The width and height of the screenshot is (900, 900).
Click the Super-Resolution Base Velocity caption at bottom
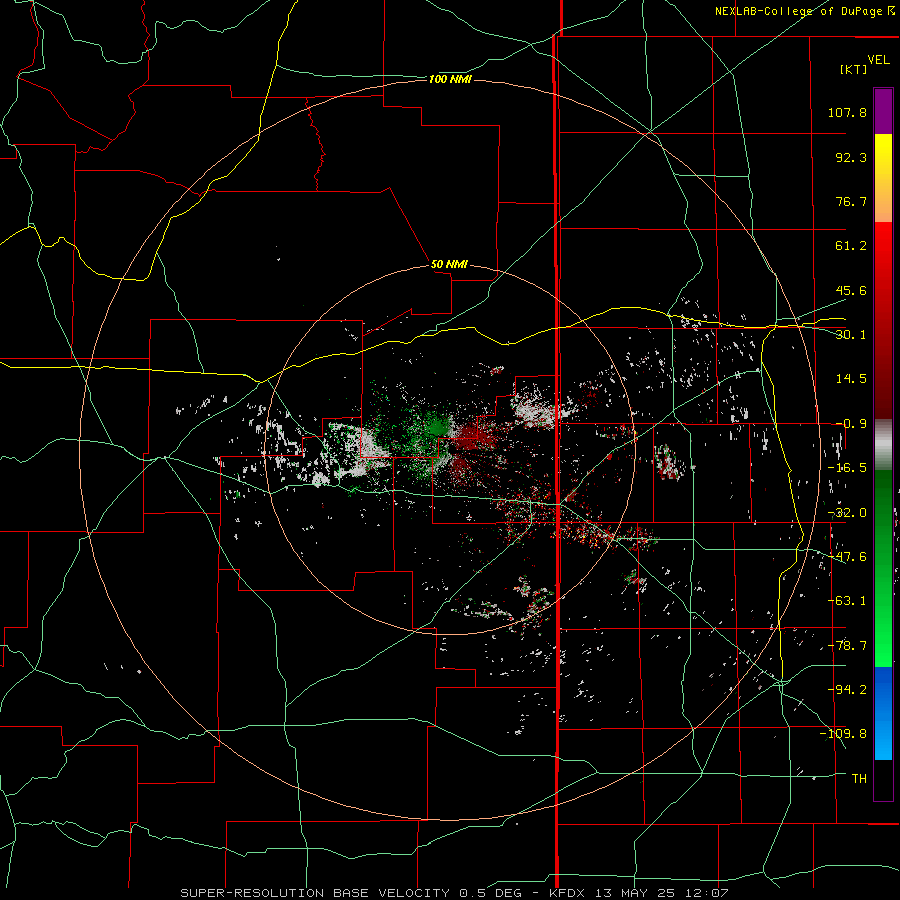point(455,893)
